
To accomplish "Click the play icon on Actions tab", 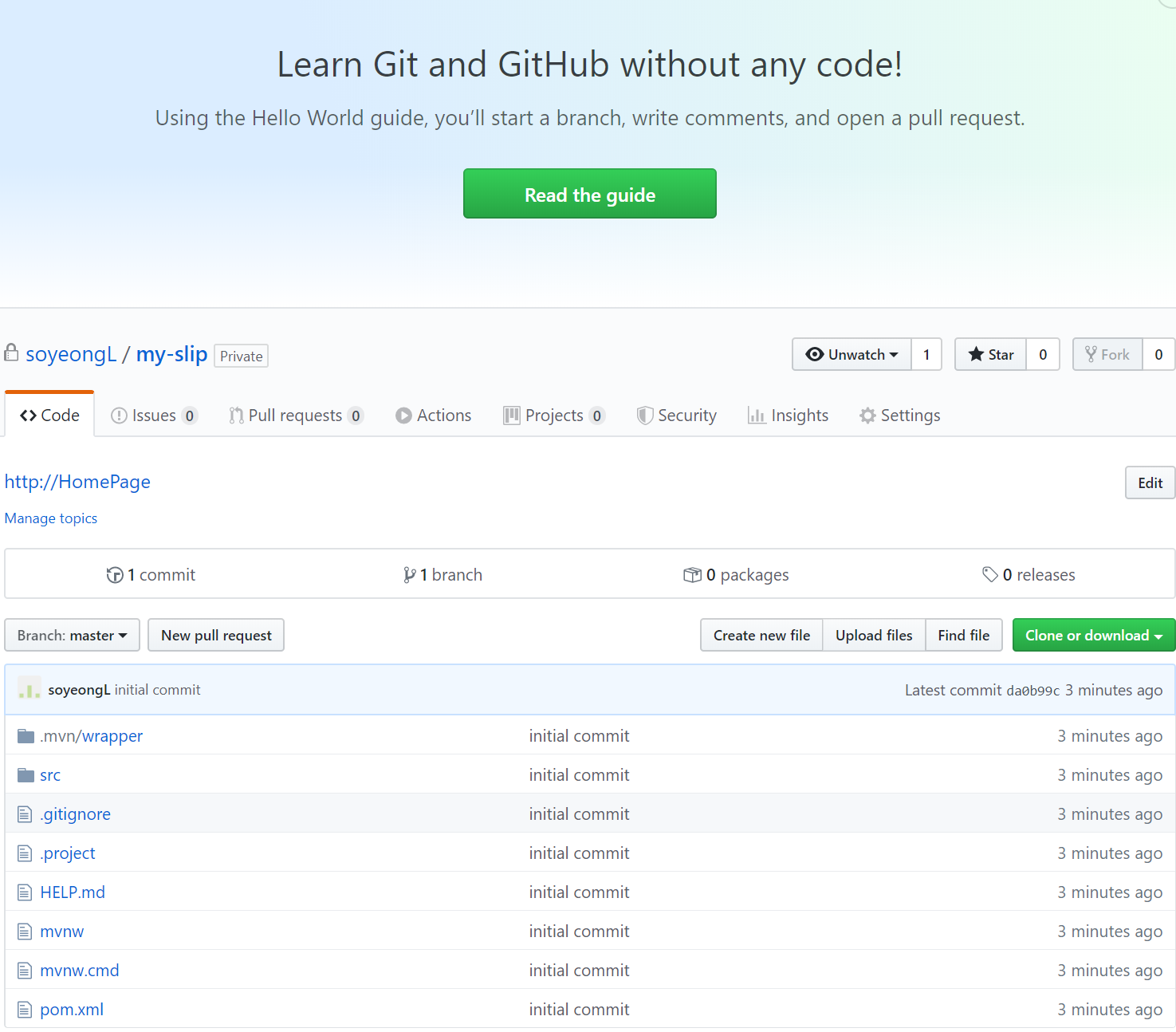I will pyautogui.click(x=403, y=416).
